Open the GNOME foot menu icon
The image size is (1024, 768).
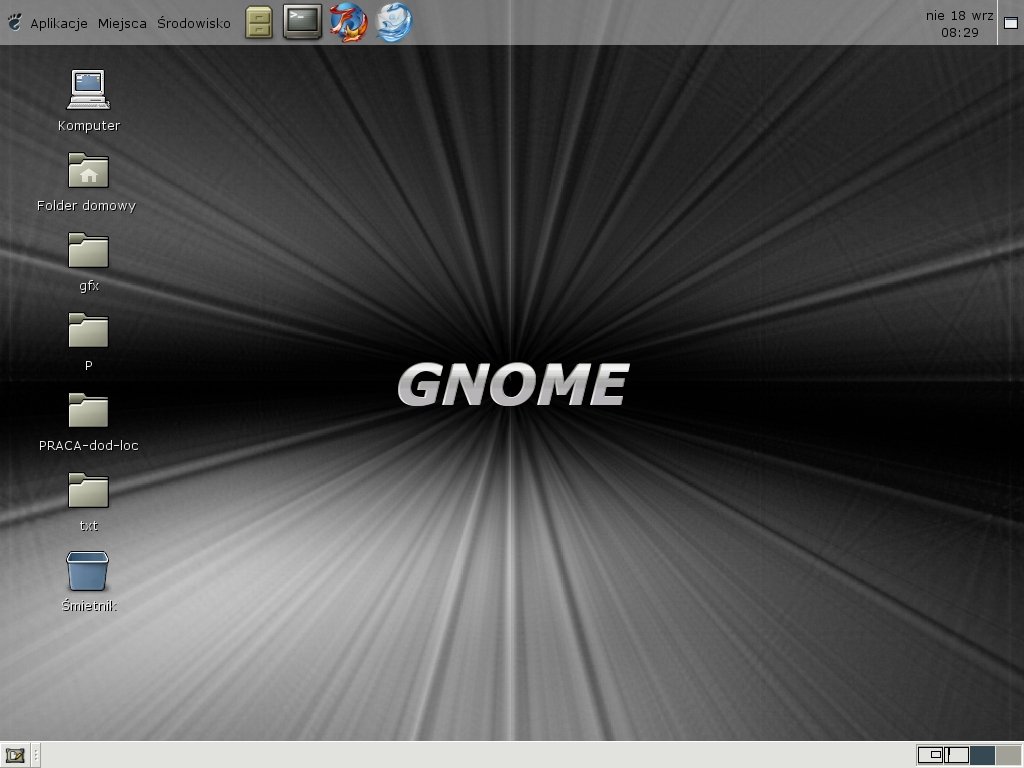14,22
